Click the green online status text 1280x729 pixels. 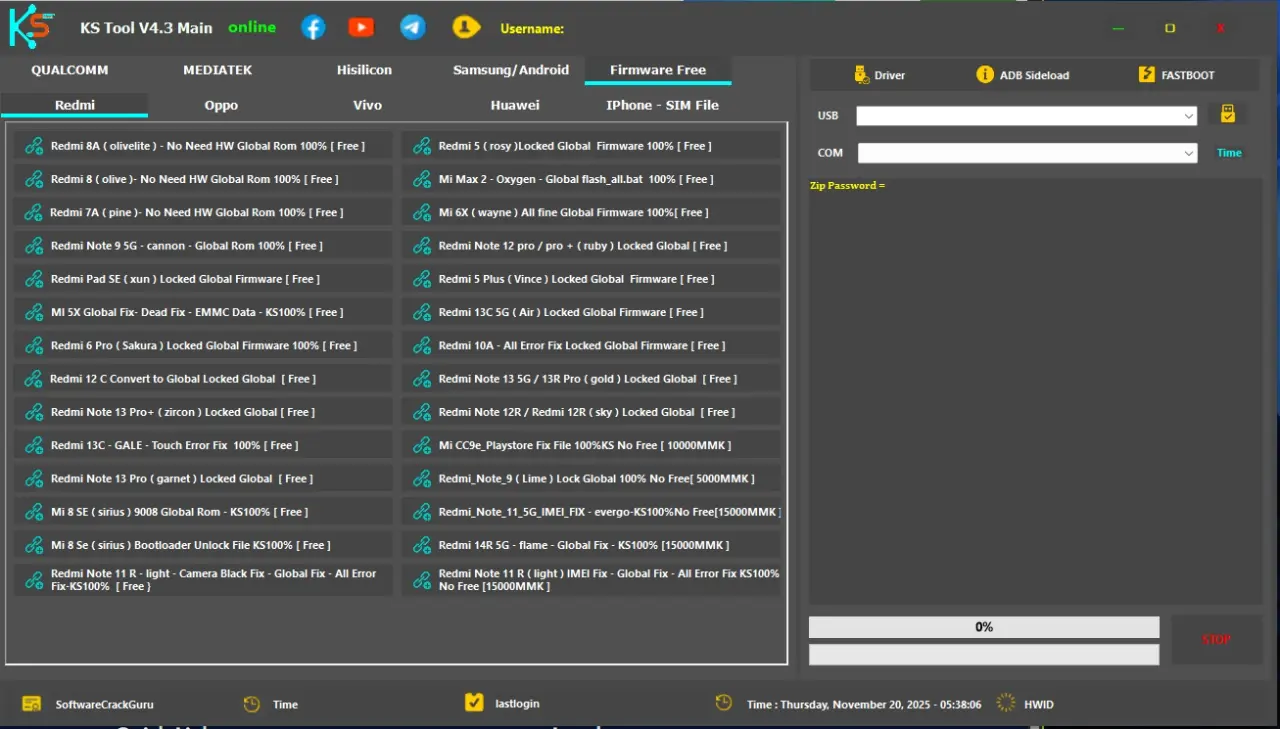click(x=252, y=27)
